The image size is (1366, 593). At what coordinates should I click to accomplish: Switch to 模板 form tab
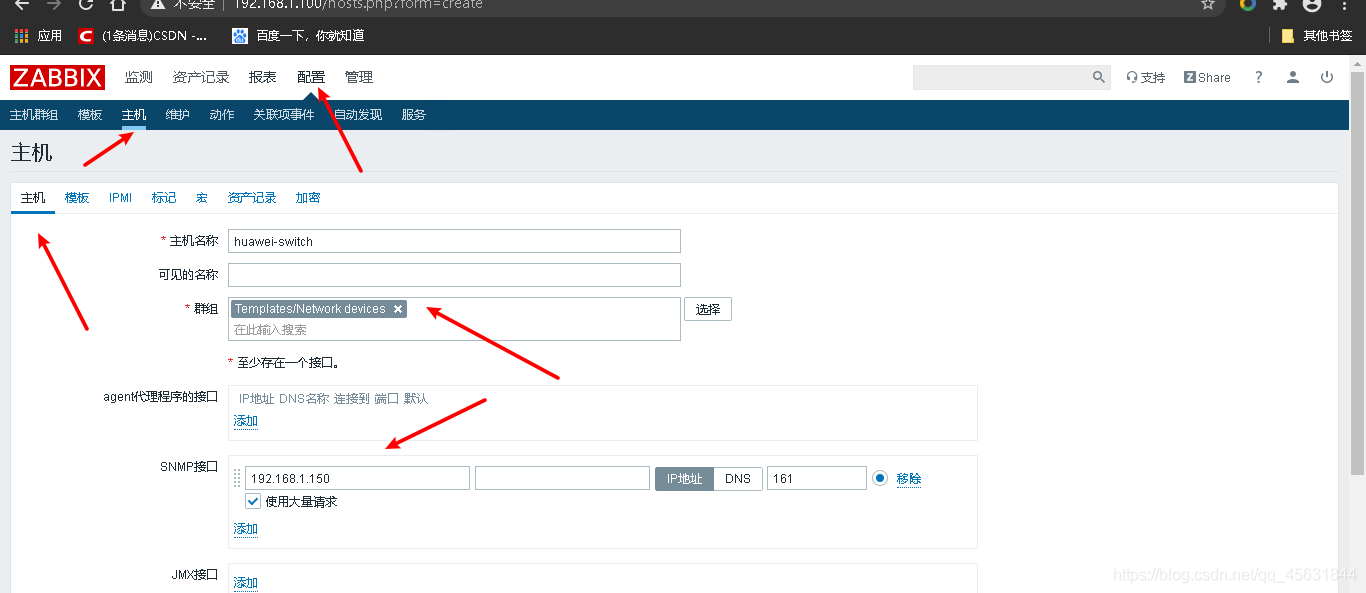[x=77, y=198]
